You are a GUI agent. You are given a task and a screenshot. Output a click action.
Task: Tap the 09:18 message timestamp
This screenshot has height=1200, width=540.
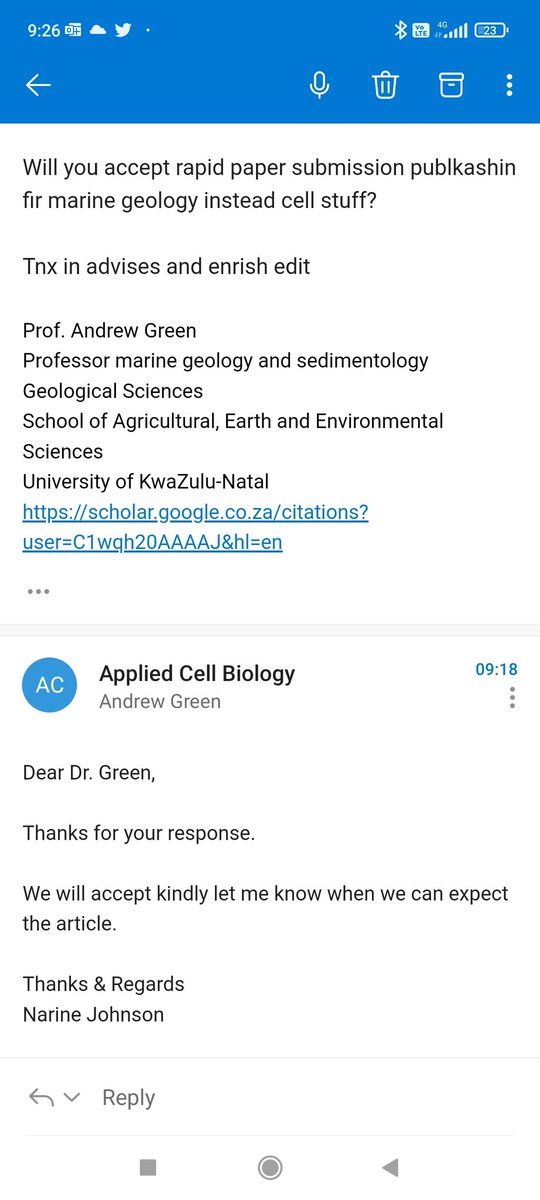point(496,670)
